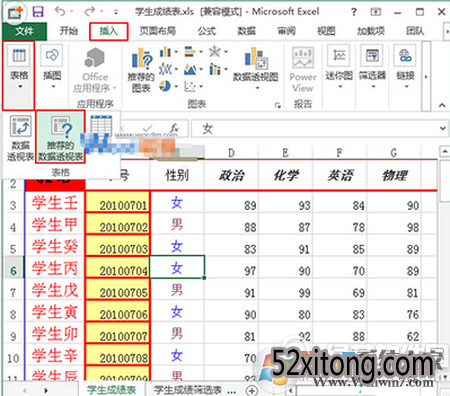Select column G header
The width and height of the screenshot is (450, 396).
(x=394, y=153)
